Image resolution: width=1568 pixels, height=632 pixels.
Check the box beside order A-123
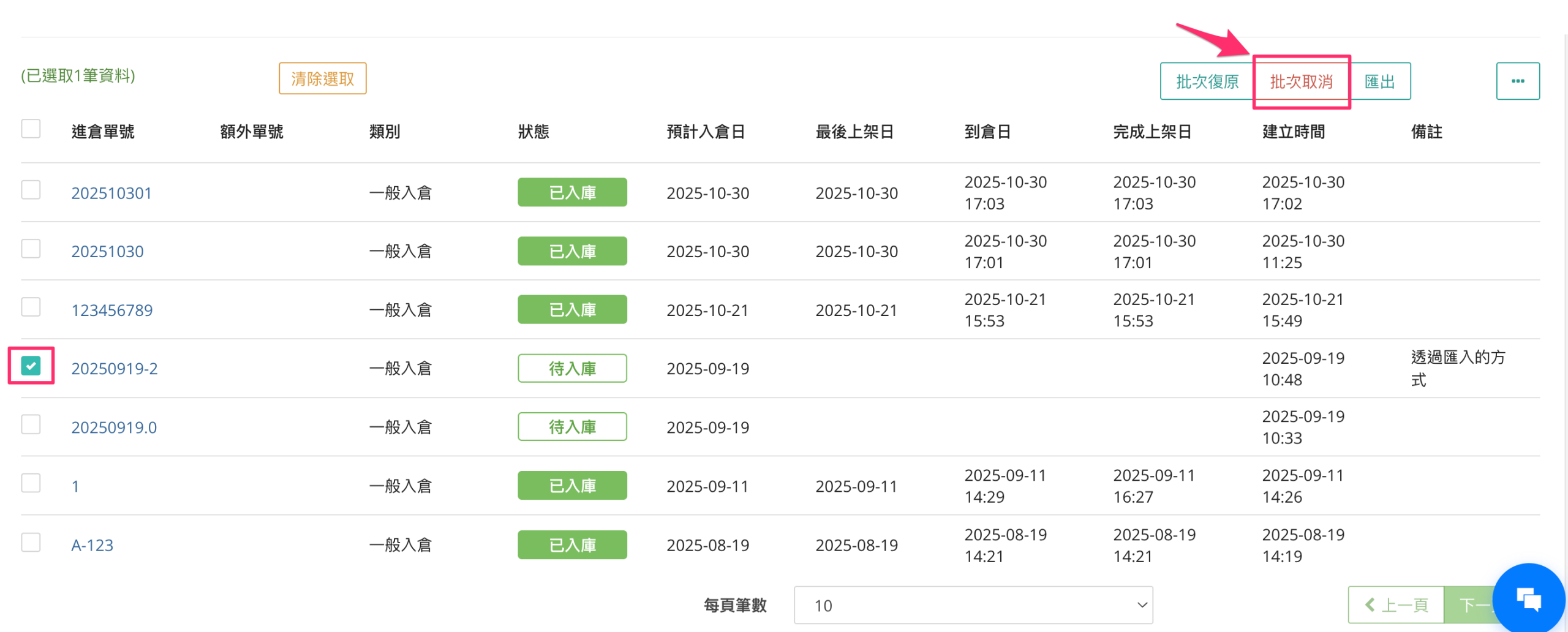[31, 543]
